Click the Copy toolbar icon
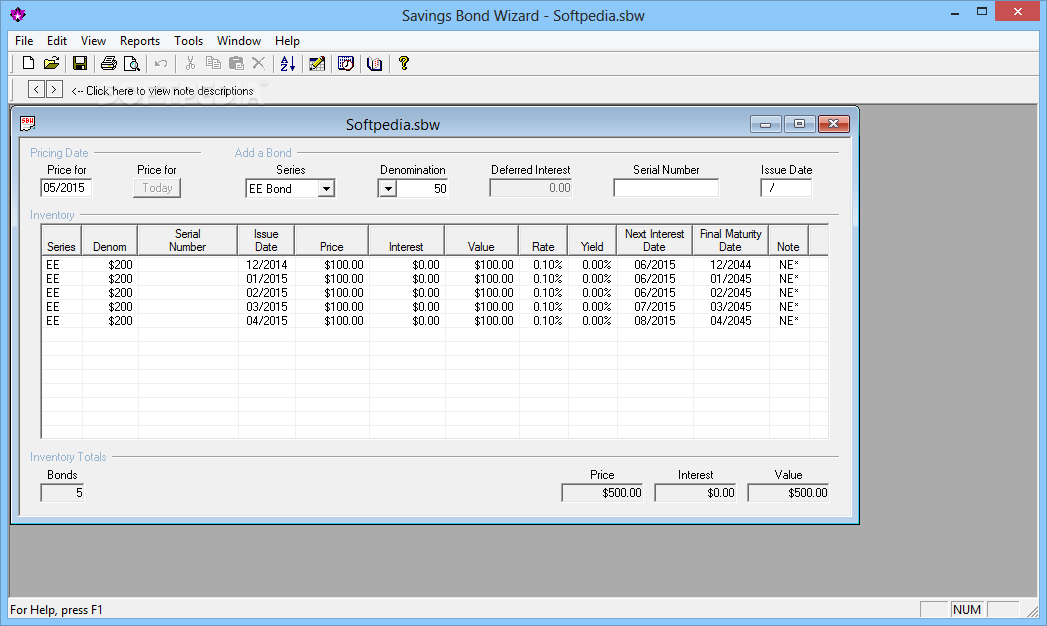Viewport: 1047px width, 626px height. (214, 63)
